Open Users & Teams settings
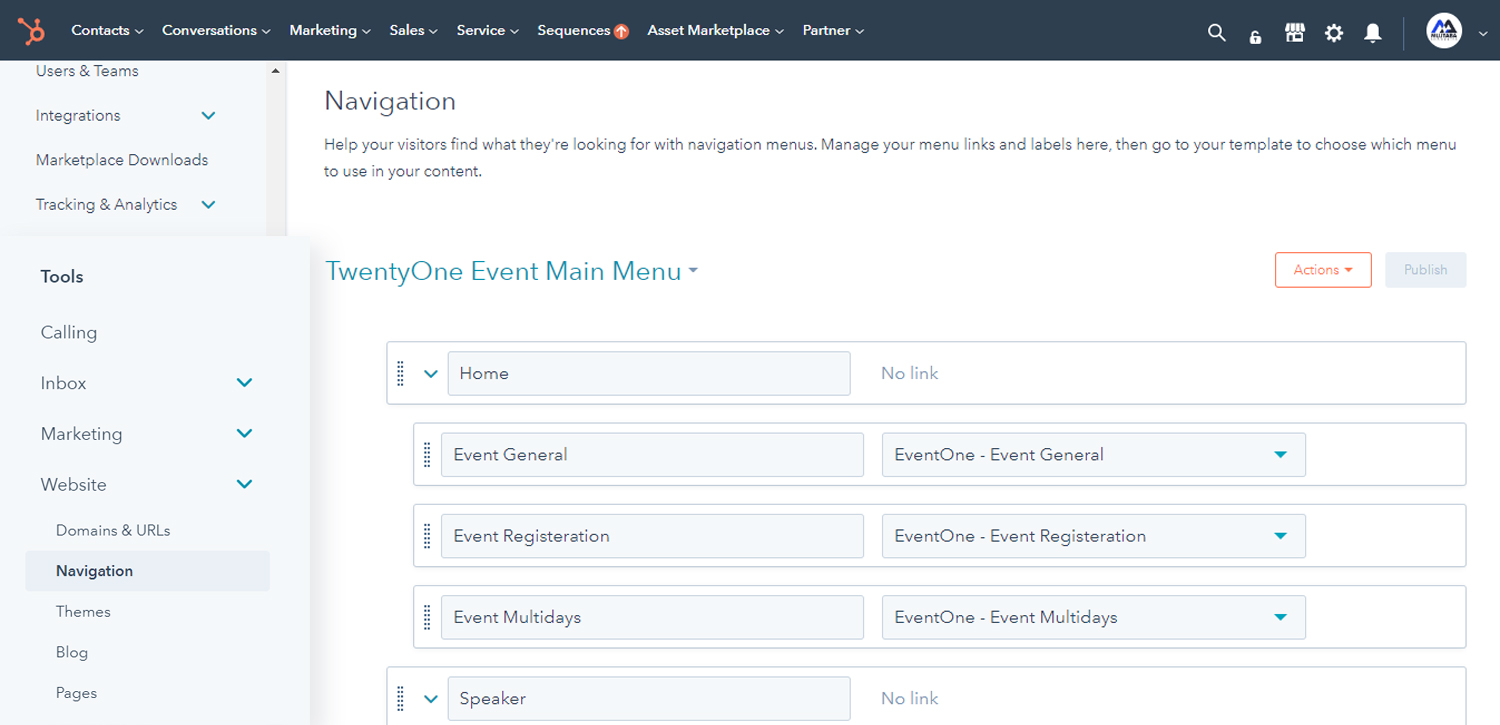Image resolution: width=1500 pixels, height=725 pixels. click(87, 71)
